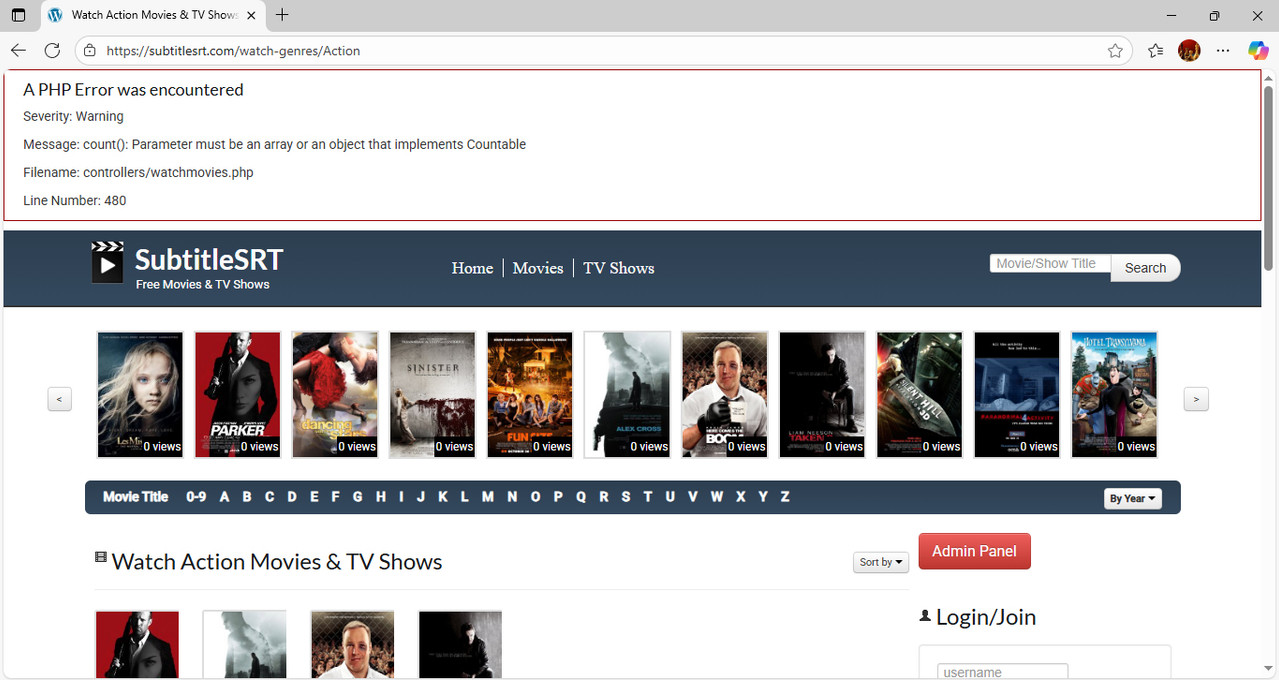The width and height of the screenshot is (1279, 680).
Task: Open Silent Hill 3D poster
Action: 920,395
